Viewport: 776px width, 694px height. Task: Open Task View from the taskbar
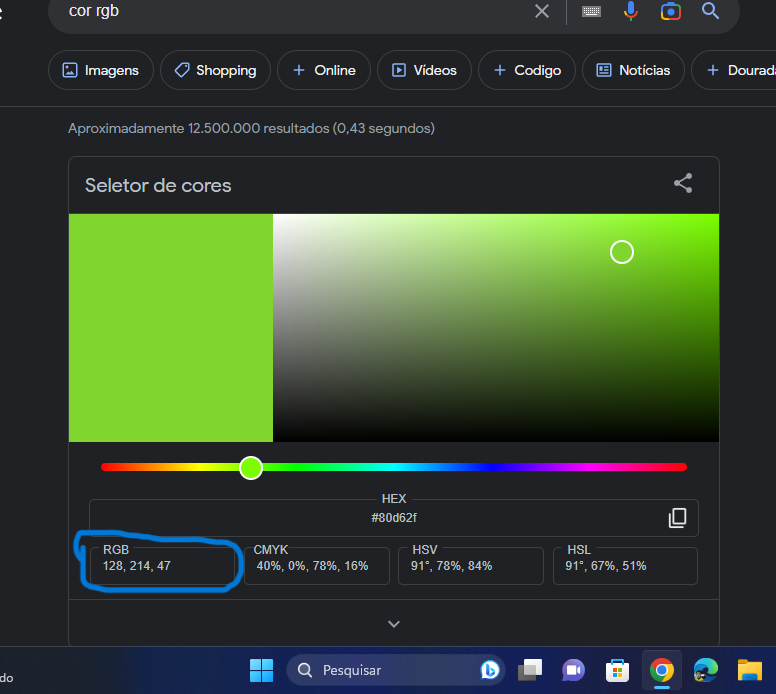(x=530, y=670)
